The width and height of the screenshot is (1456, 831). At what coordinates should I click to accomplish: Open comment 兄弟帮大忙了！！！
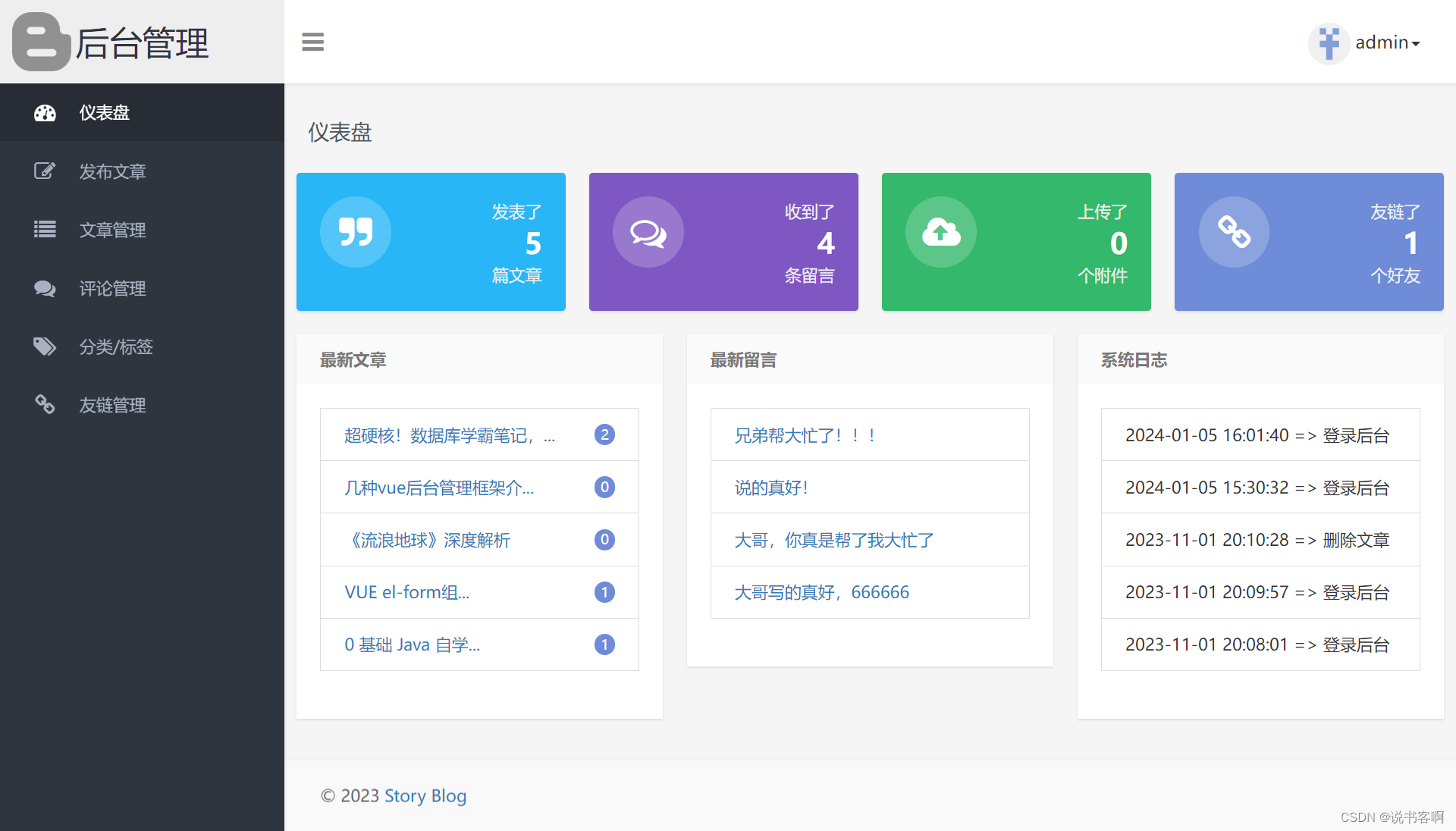(806, 435)
